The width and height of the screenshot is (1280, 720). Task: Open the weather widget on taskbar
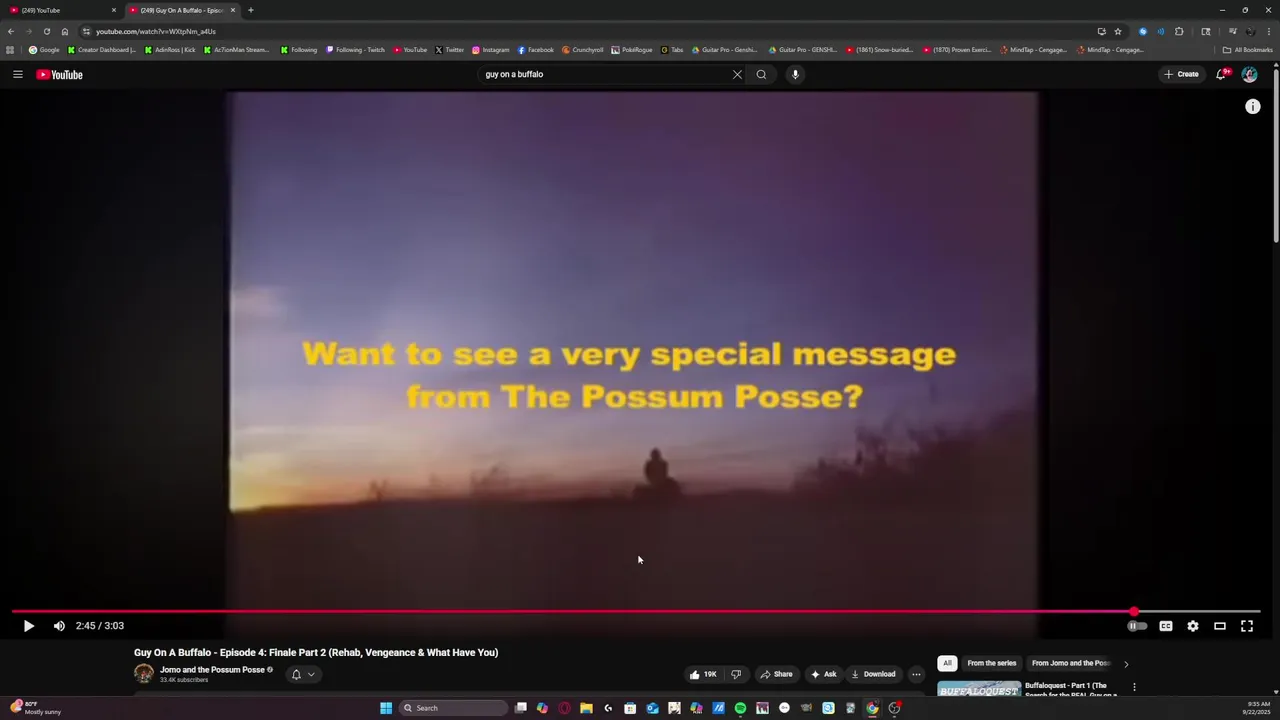[x=35, y=708]
